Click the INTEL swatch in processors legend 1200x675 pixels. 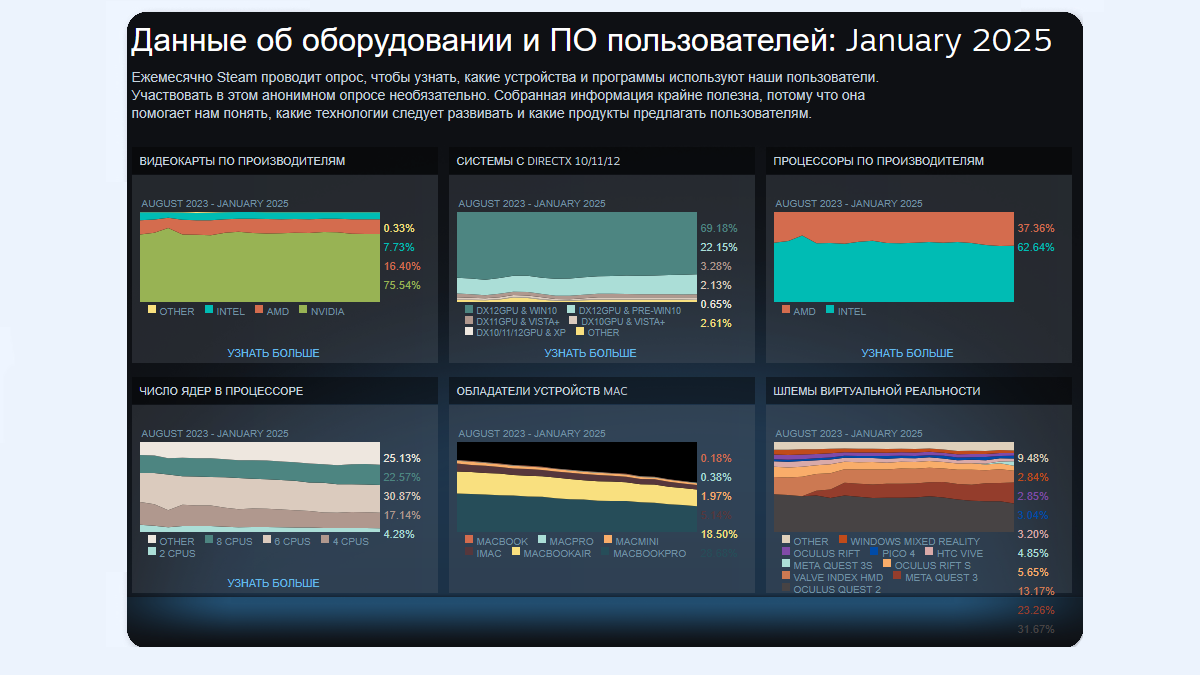[829, 311]
